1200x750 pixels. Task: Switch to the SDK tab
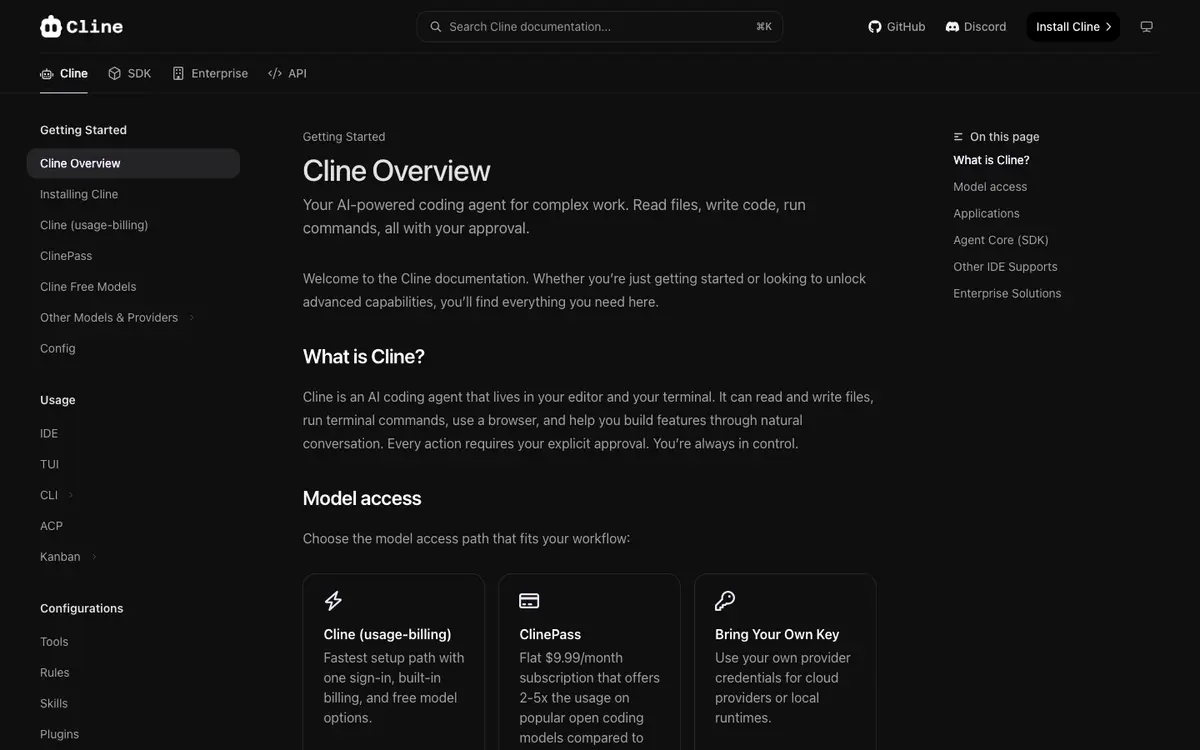(x=130, y=74)
